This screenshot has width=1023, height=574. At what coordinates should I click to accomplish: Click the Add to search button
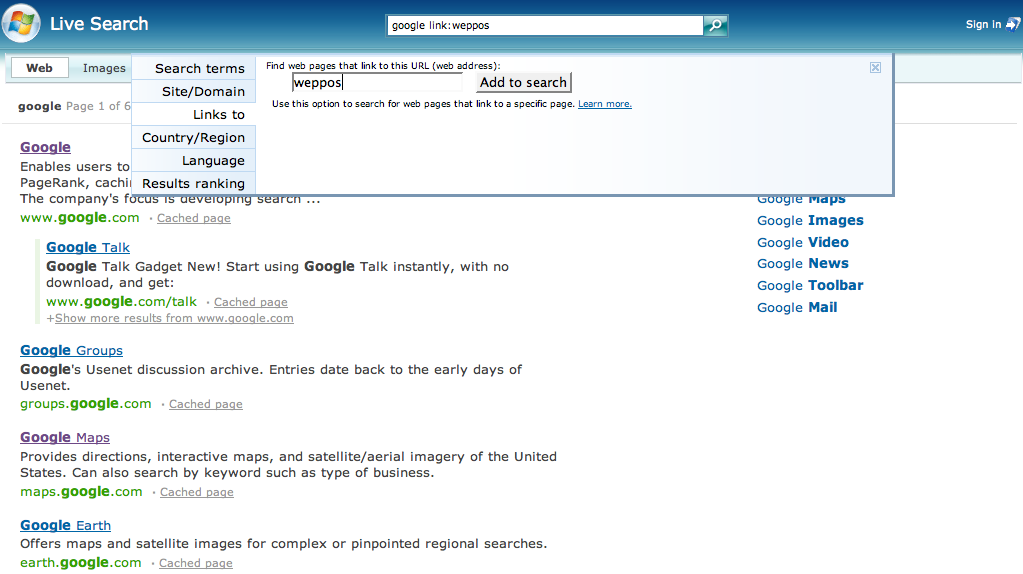[x=523, y=82]
